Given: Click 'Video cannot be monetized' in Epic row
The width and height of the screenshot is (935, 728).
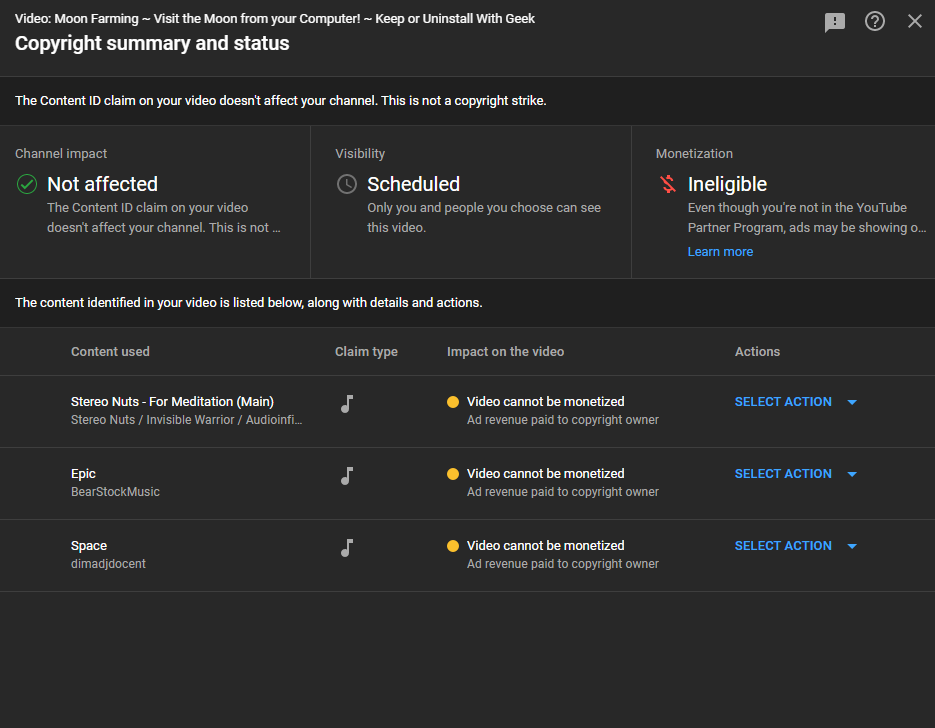Looking at the screenshot, I should tap(546, 474).
